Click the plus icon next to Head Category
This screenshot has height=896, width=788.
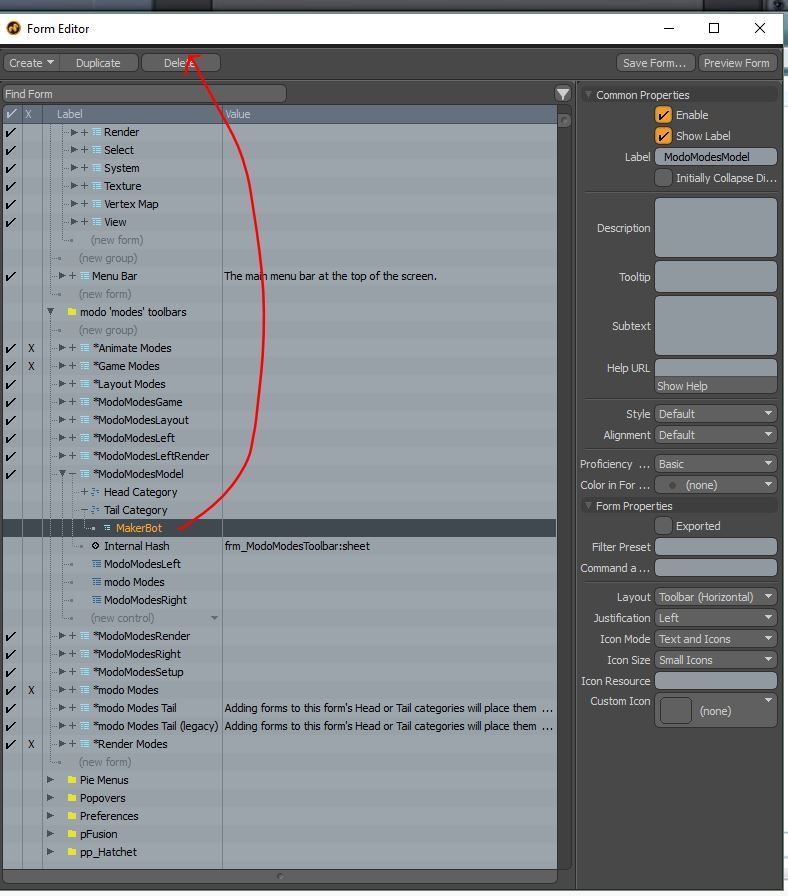85,492
